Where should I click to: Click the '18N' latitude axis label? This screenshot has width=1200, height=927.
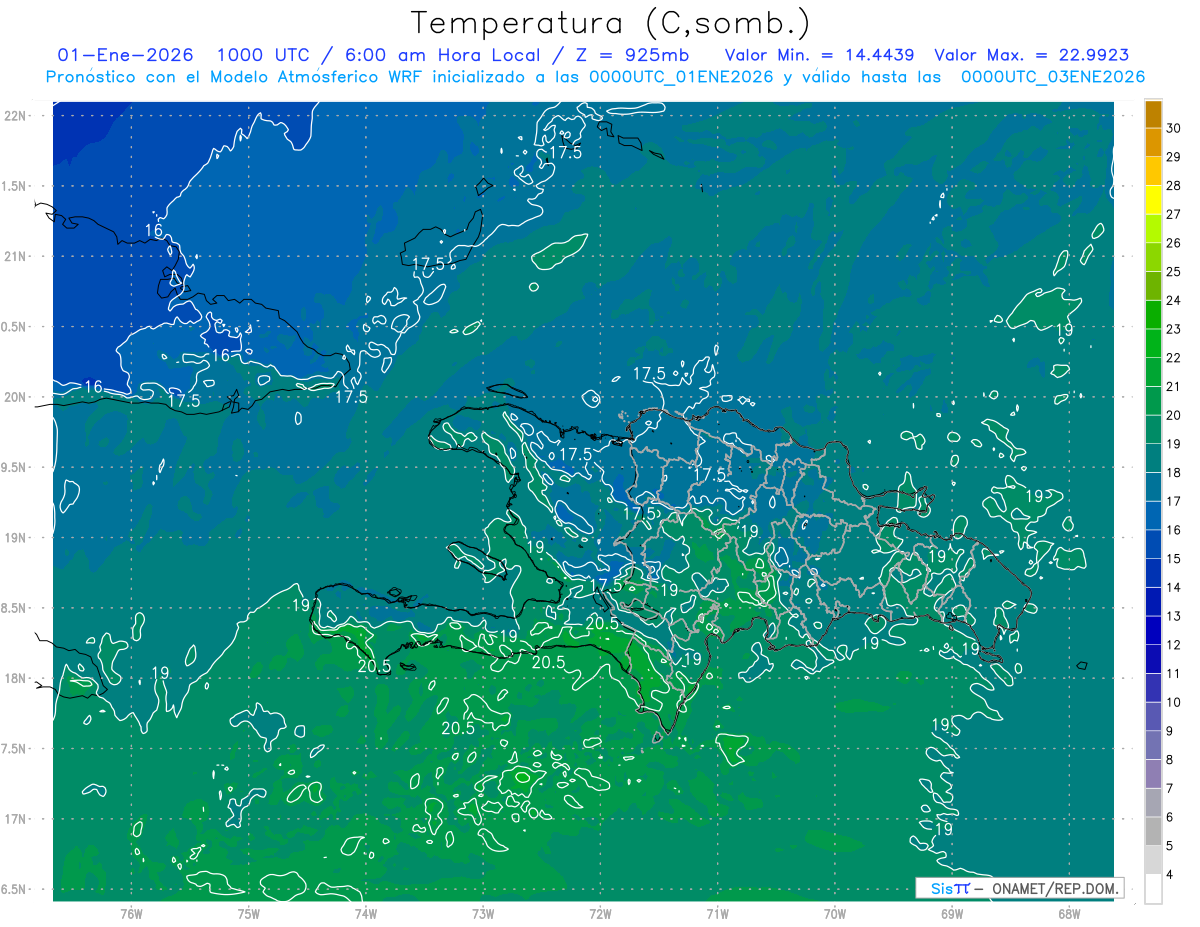point(15,678)
